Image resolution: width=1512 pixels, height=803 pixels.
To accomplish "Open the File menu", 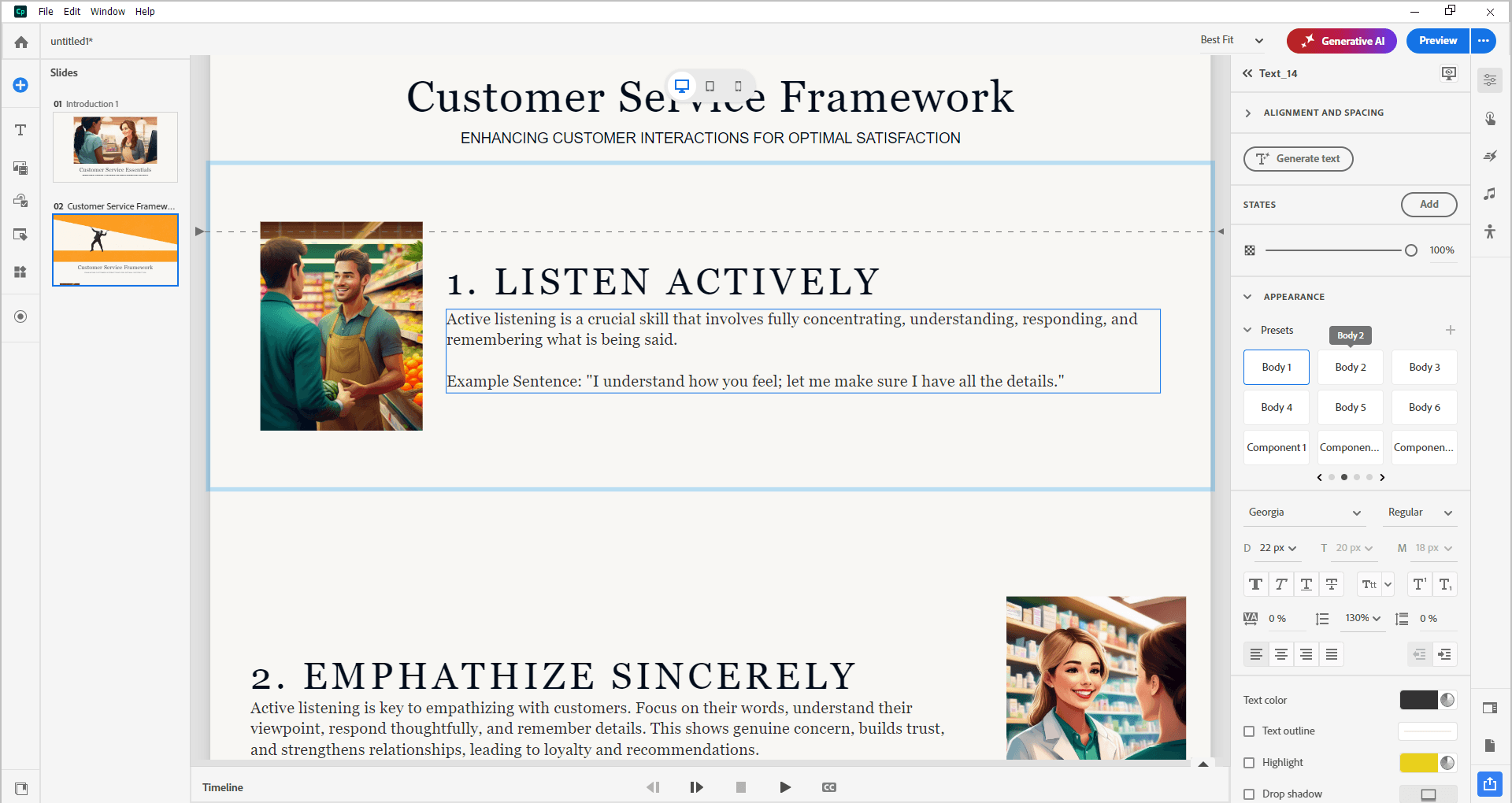I will 46,11.
